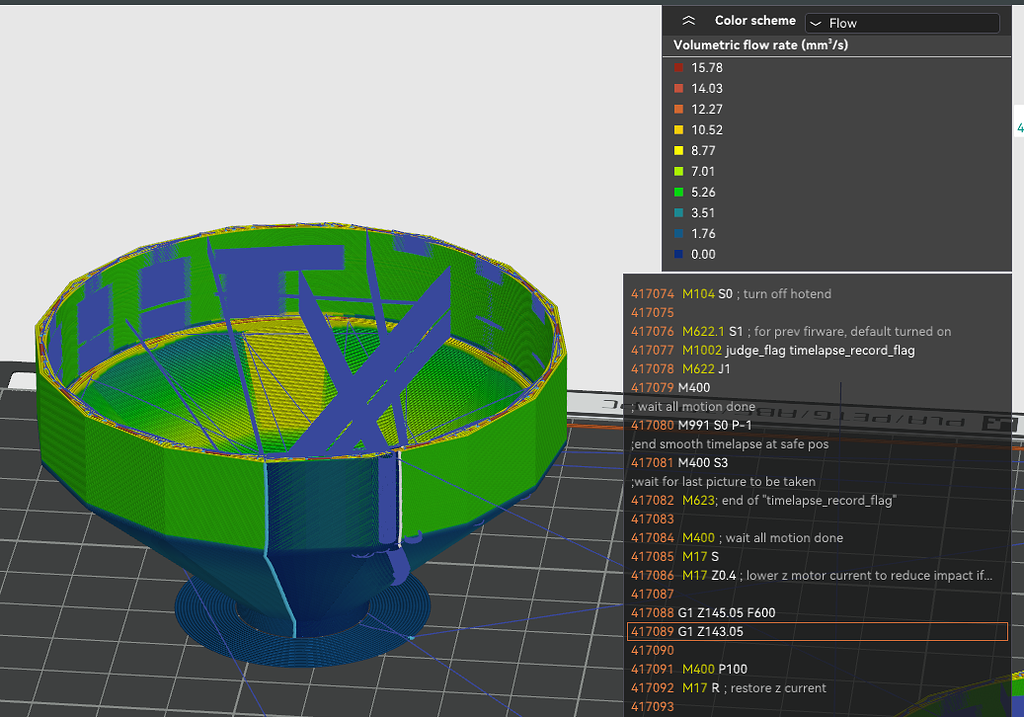The width and height of the screenshot is (1024, 717).
Task: Click the 5.26 flow rate color swatch
Action: click(679, 192)
